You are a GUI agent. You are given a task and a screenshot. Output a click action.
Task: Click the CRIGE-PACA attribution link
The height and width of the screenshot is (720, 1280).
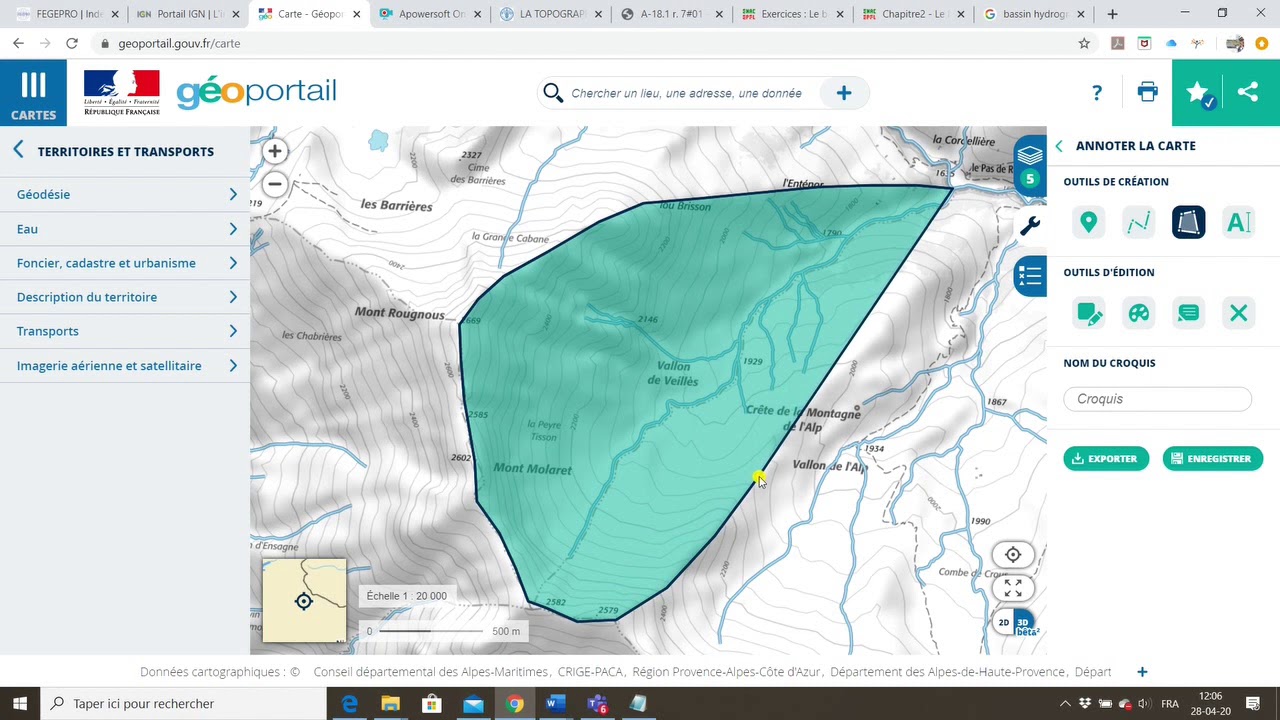tap(589, 672)
